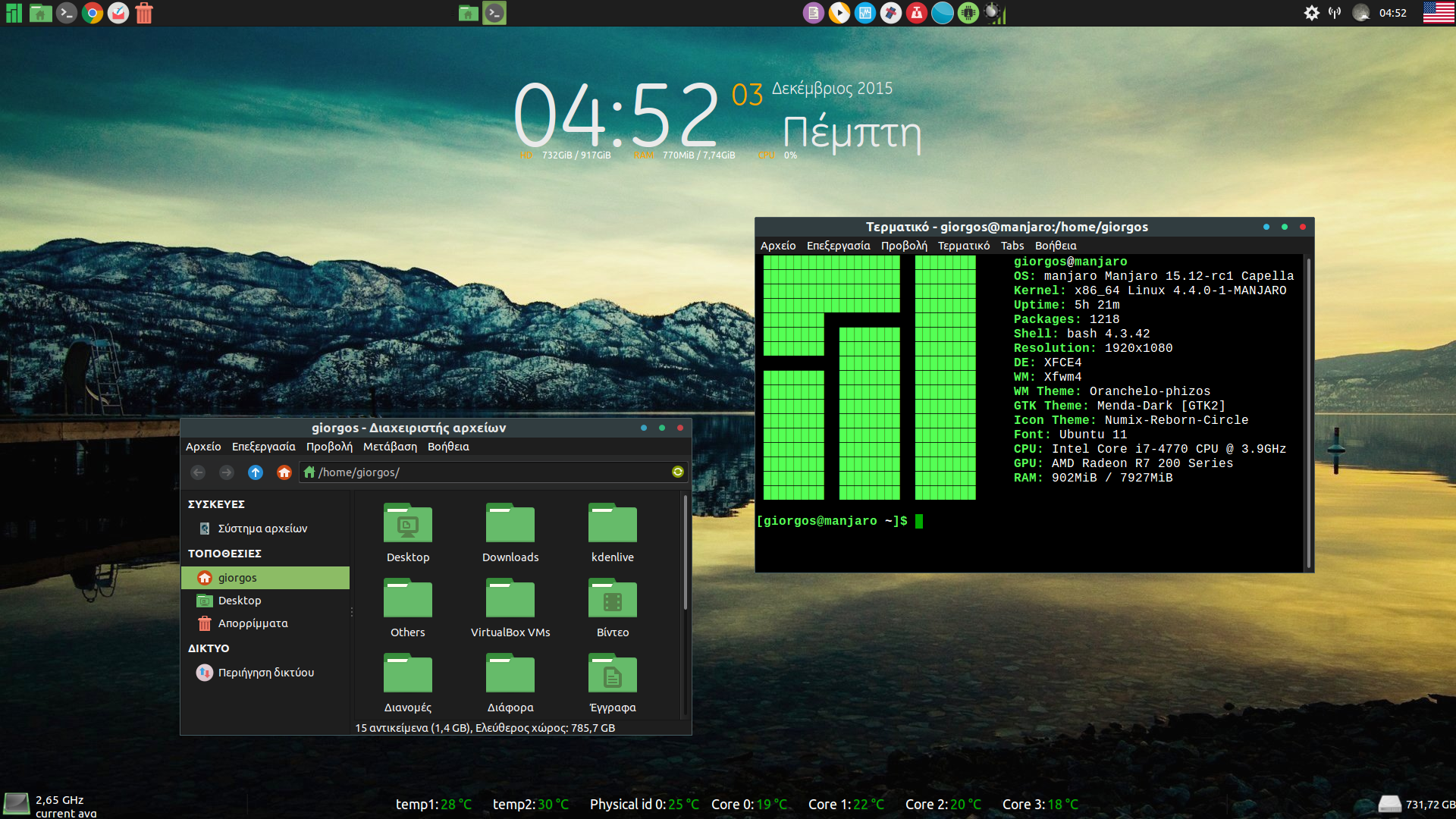
Task: Open Αρχείο menu in the terminal
Action: coord(778,246)
